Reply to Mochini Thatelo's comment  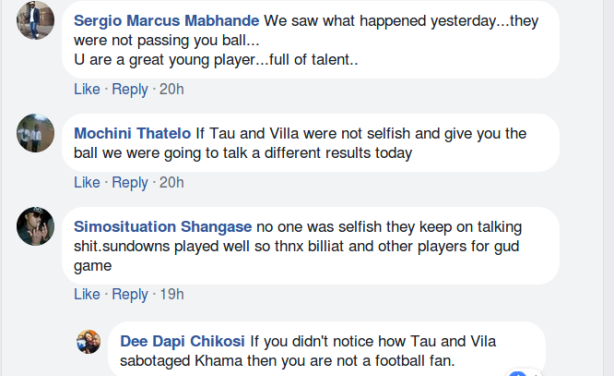130,183
